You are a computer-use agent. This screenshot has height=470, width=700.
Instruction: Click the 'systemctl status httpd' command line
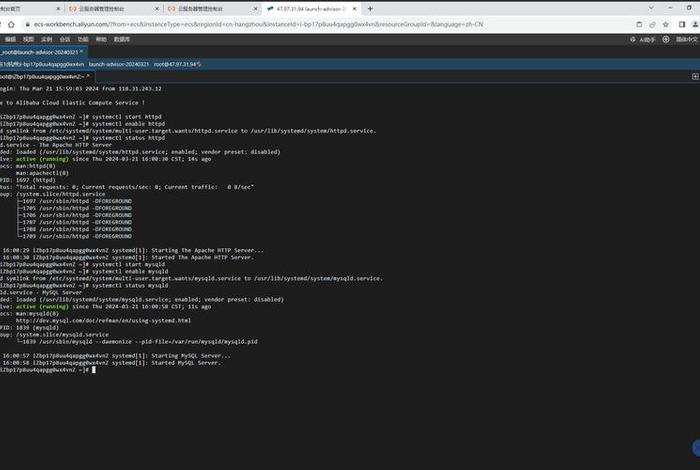pyautogui.click(x=129, y=138)
